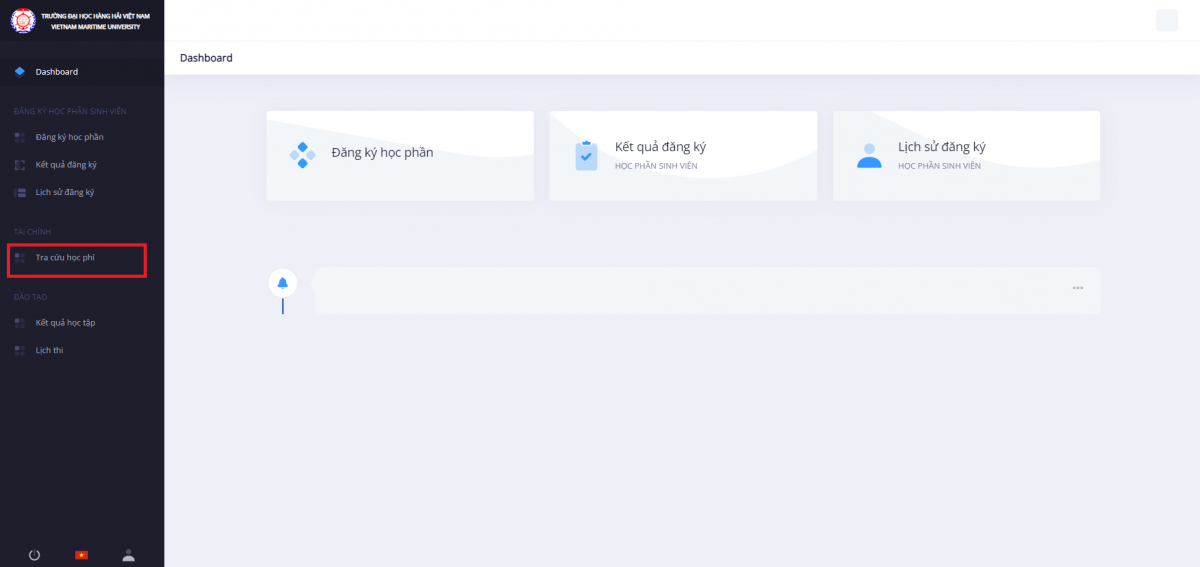Click the avatar box in top-right corner

pyautogui.click(x=1166, y=20)
